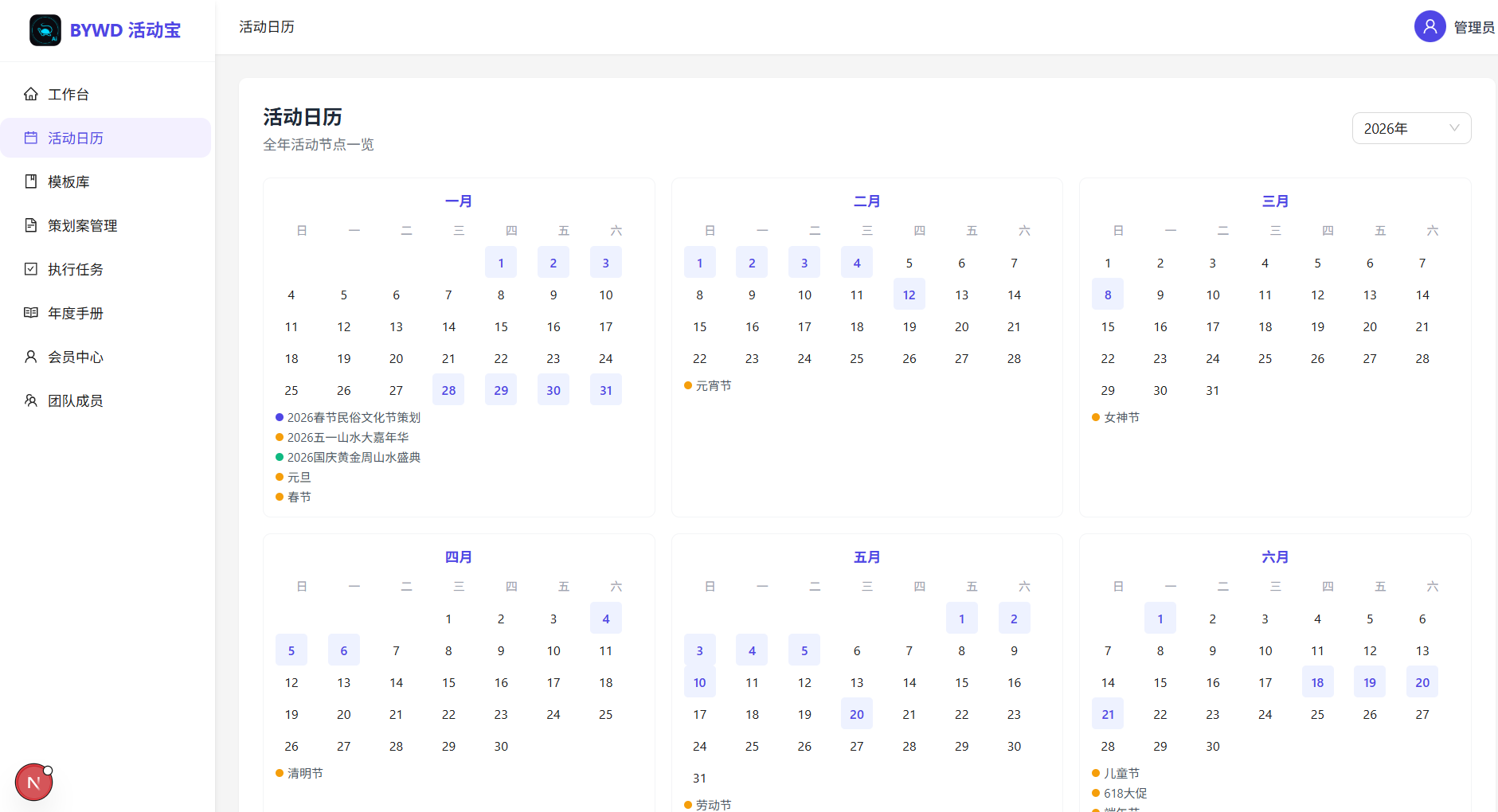This screenshot has height=812, width=1498.
Task: Open the 2026春节民俗文化节策划 event entry
Action: click(354, 417)
